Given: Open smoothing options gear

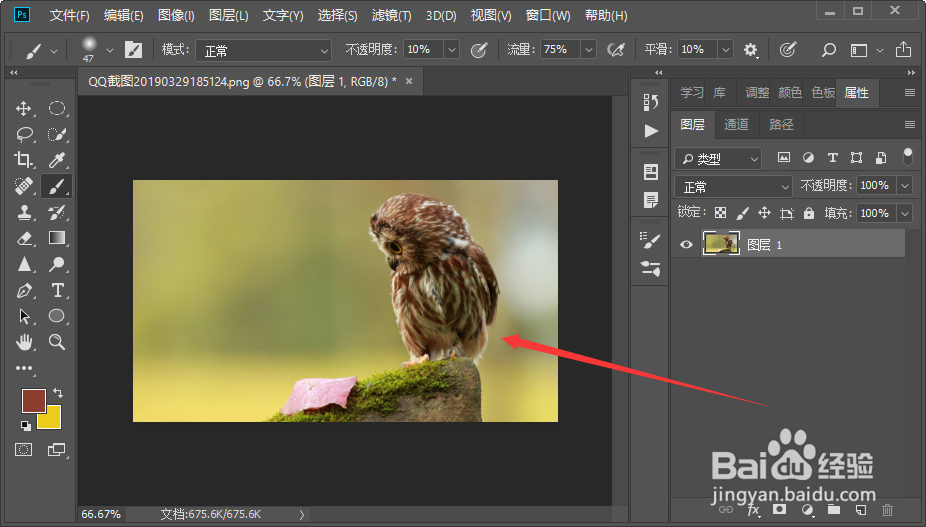Looking at the screenshot, I should (751, 50).
